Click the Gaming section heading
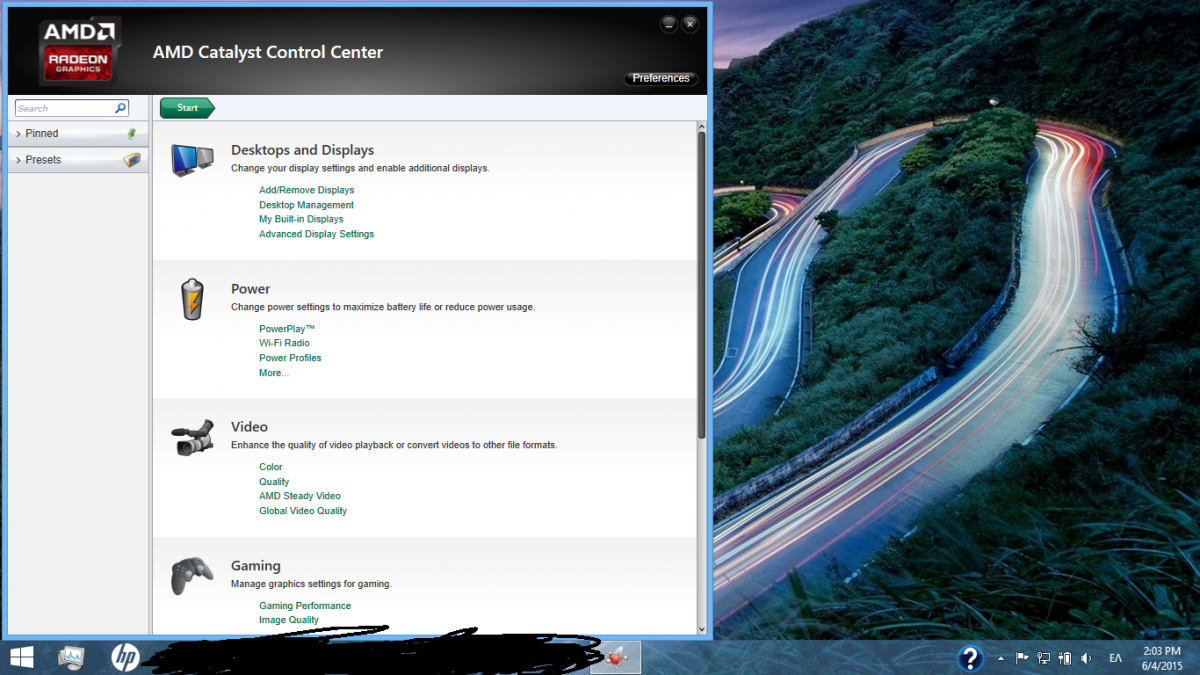This screenshot has width=1200, height=675. [255, 566]
